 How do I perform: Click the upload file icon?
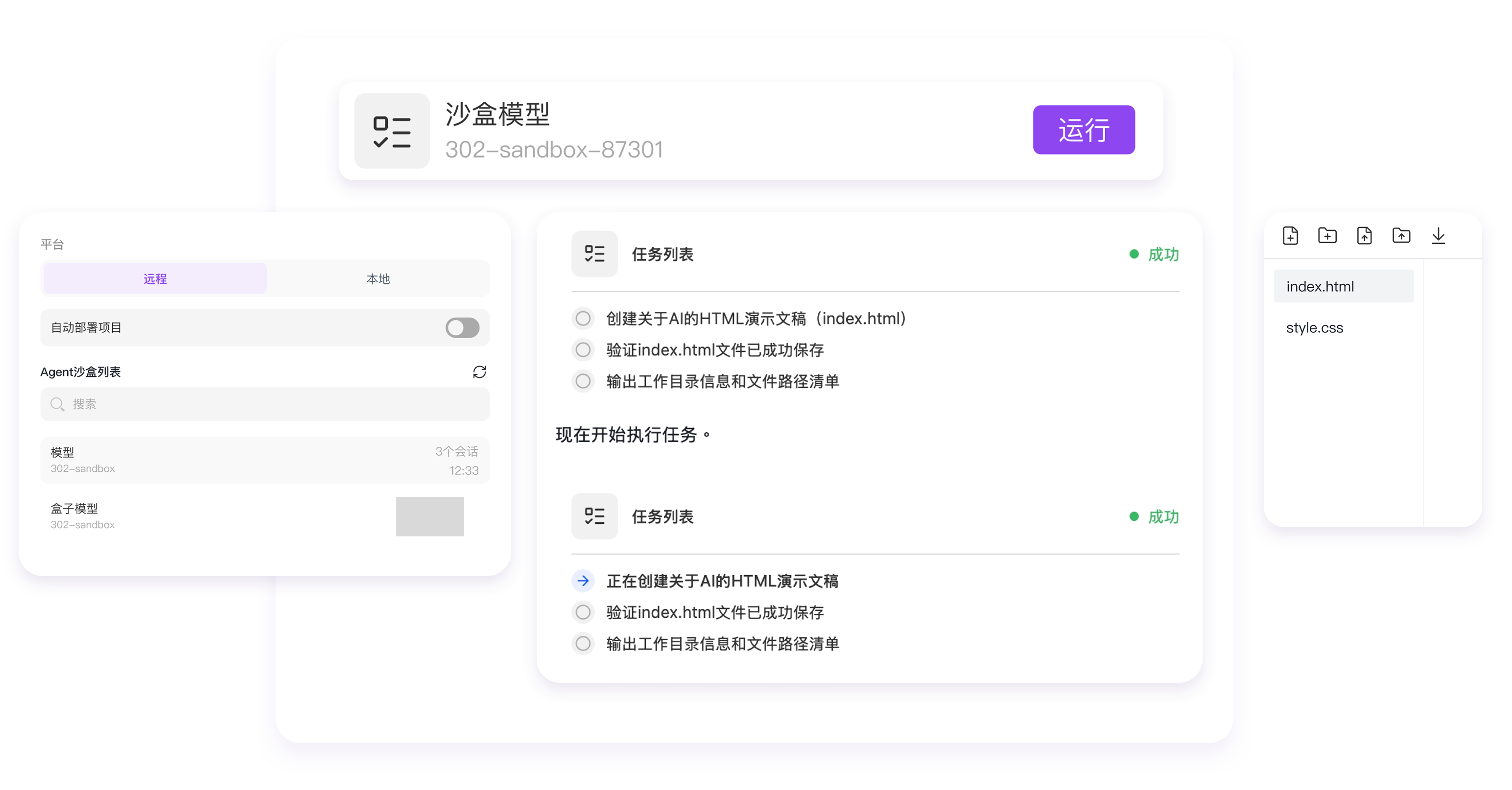(x=1364, y=236)
